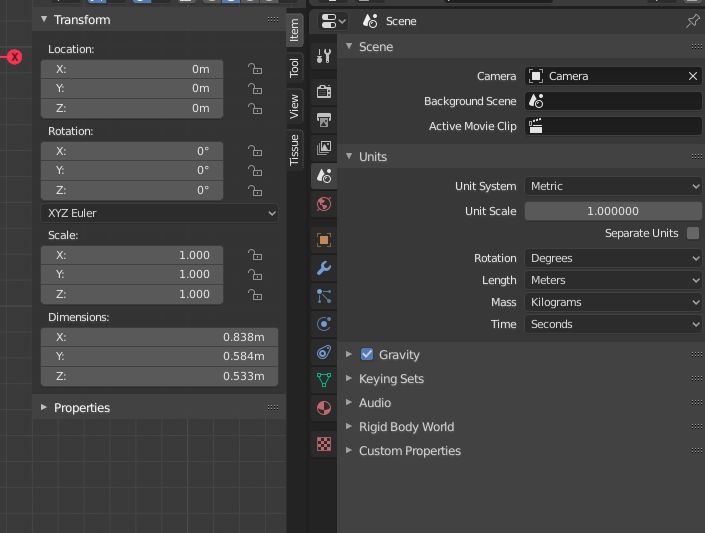Screen dimensions: 705x533
Task: Click the Unit Scale value field
Action: pyautogui.click(x=613, y=211)
